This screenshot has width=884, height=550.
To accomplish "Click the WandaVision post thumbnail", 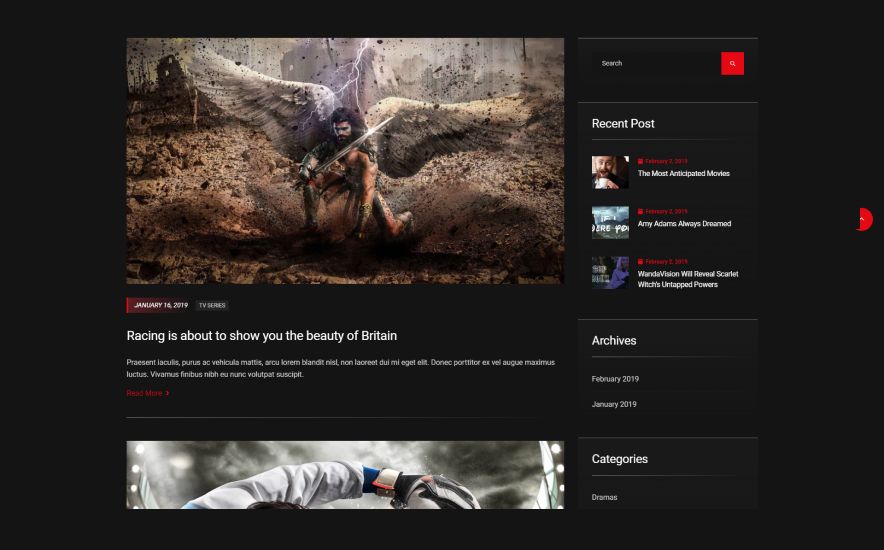I will click(610, 273).
